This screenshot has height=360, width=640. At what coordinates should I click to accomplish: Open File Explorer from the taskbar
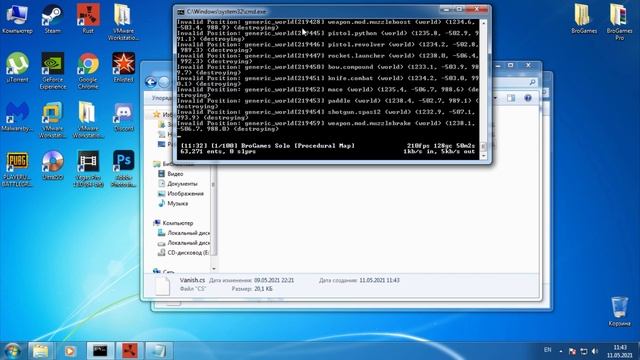pyautogui.click(x=40, y=351)
